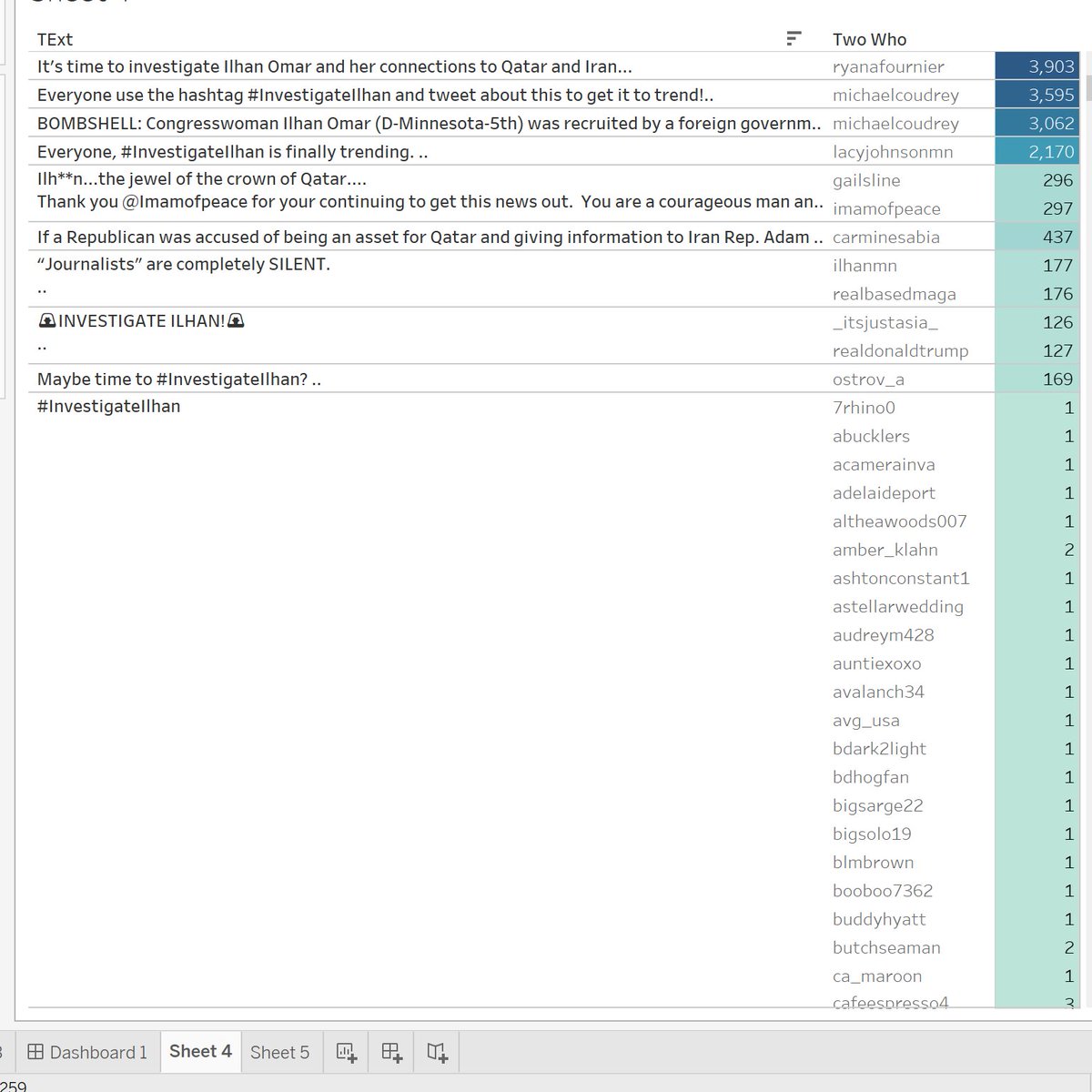1092x1092 pixels.
Task: Select the bdark2light user label
Action: click(879, 749)
